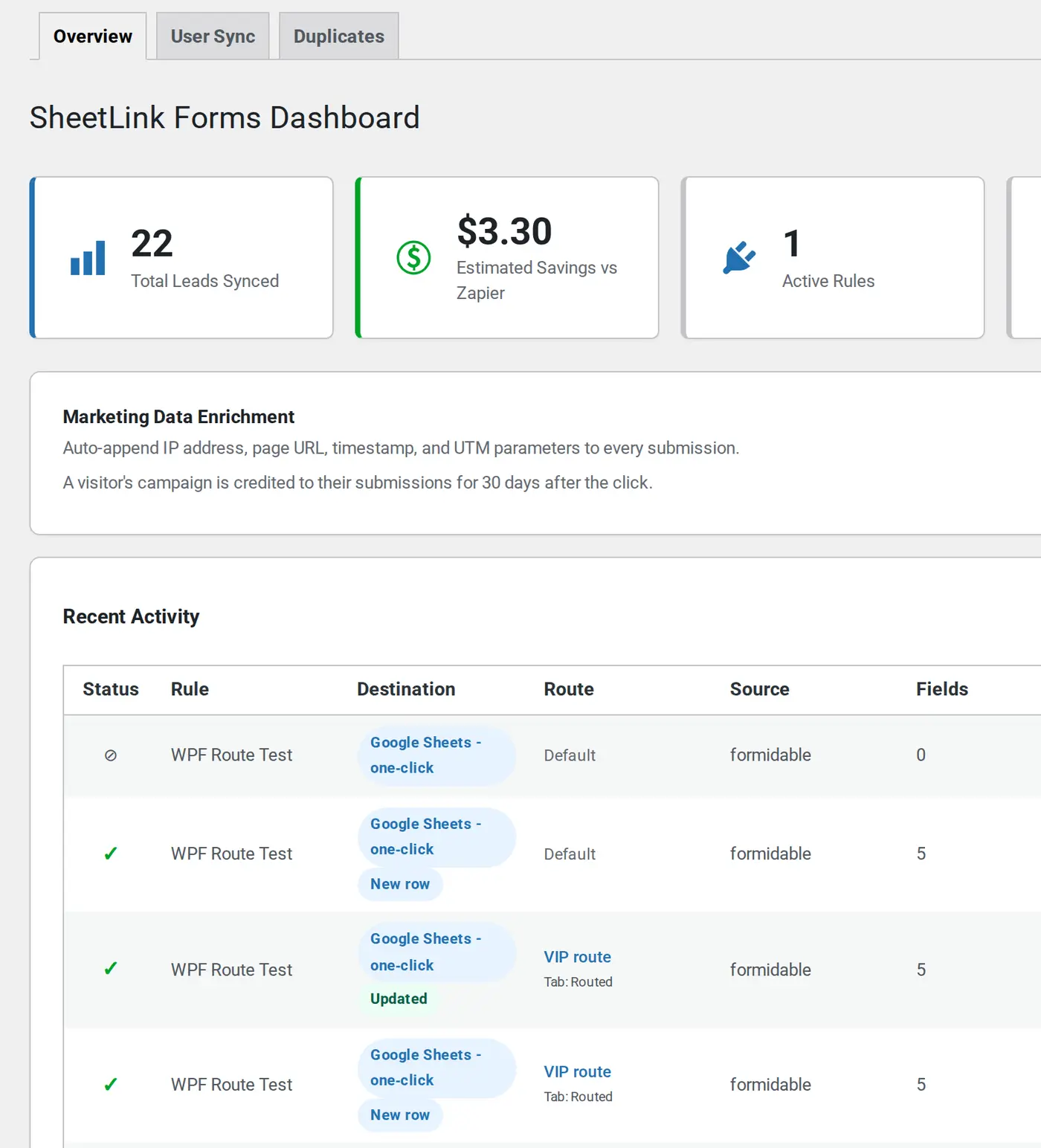Click the New row badge in the last VIP route row
The image size is (1041, 1148).
[x=400, y=1115]
